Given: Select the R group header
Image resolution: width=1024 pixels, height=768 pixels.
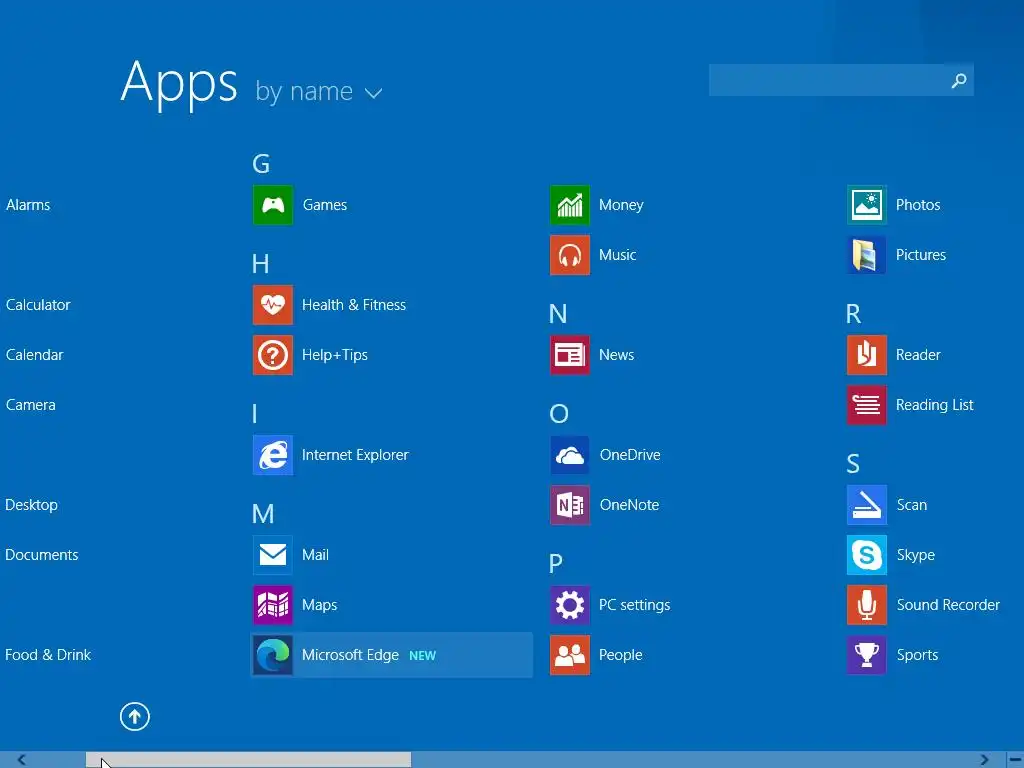Looking at the screenshot, I should [x=853, y=314].
